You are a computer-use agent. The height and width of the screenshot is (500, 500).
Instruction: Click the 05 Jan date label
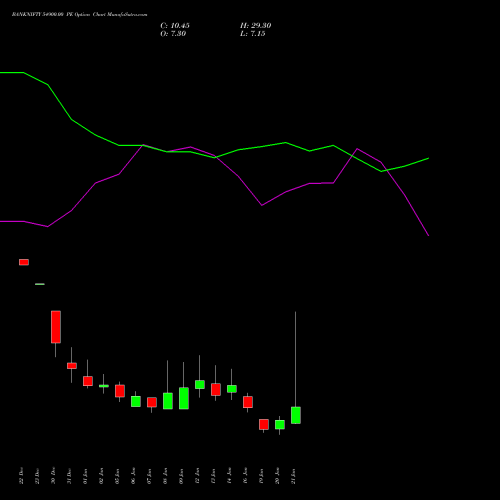click(x=118, y=476)
